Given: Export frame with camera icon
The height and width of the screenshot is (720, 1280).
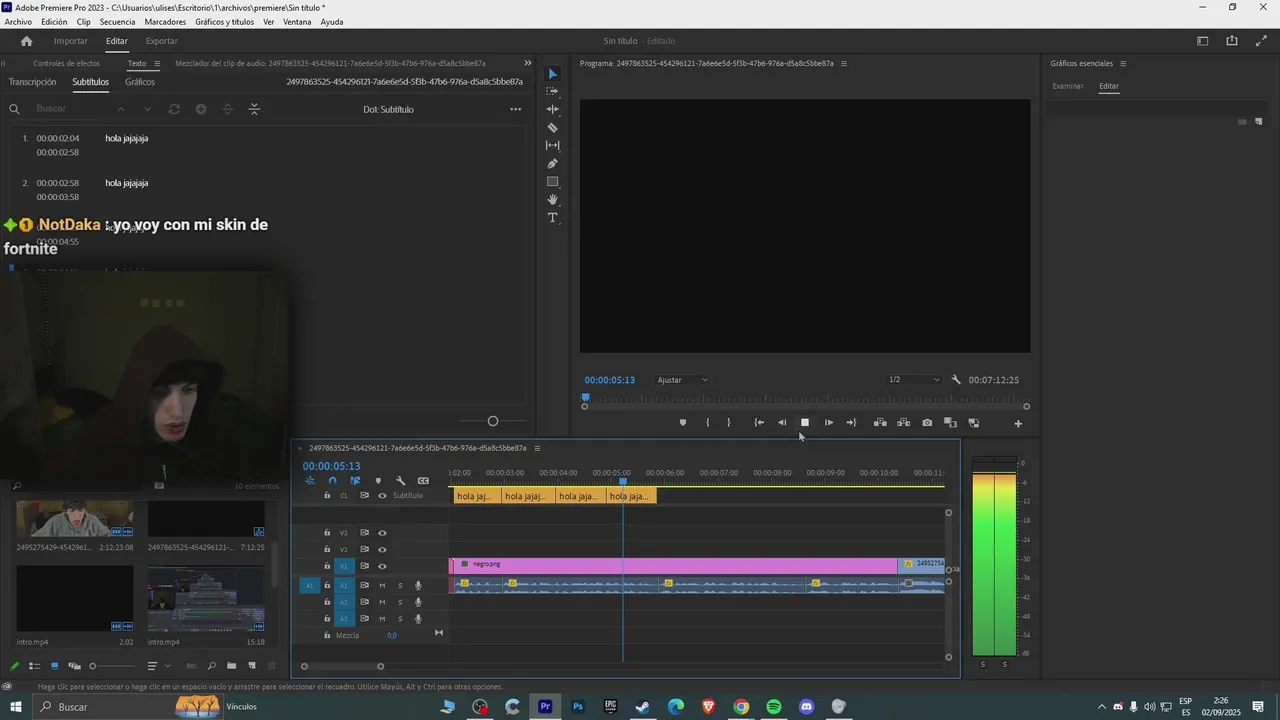Looking at the screenshot, I should 927,423.
